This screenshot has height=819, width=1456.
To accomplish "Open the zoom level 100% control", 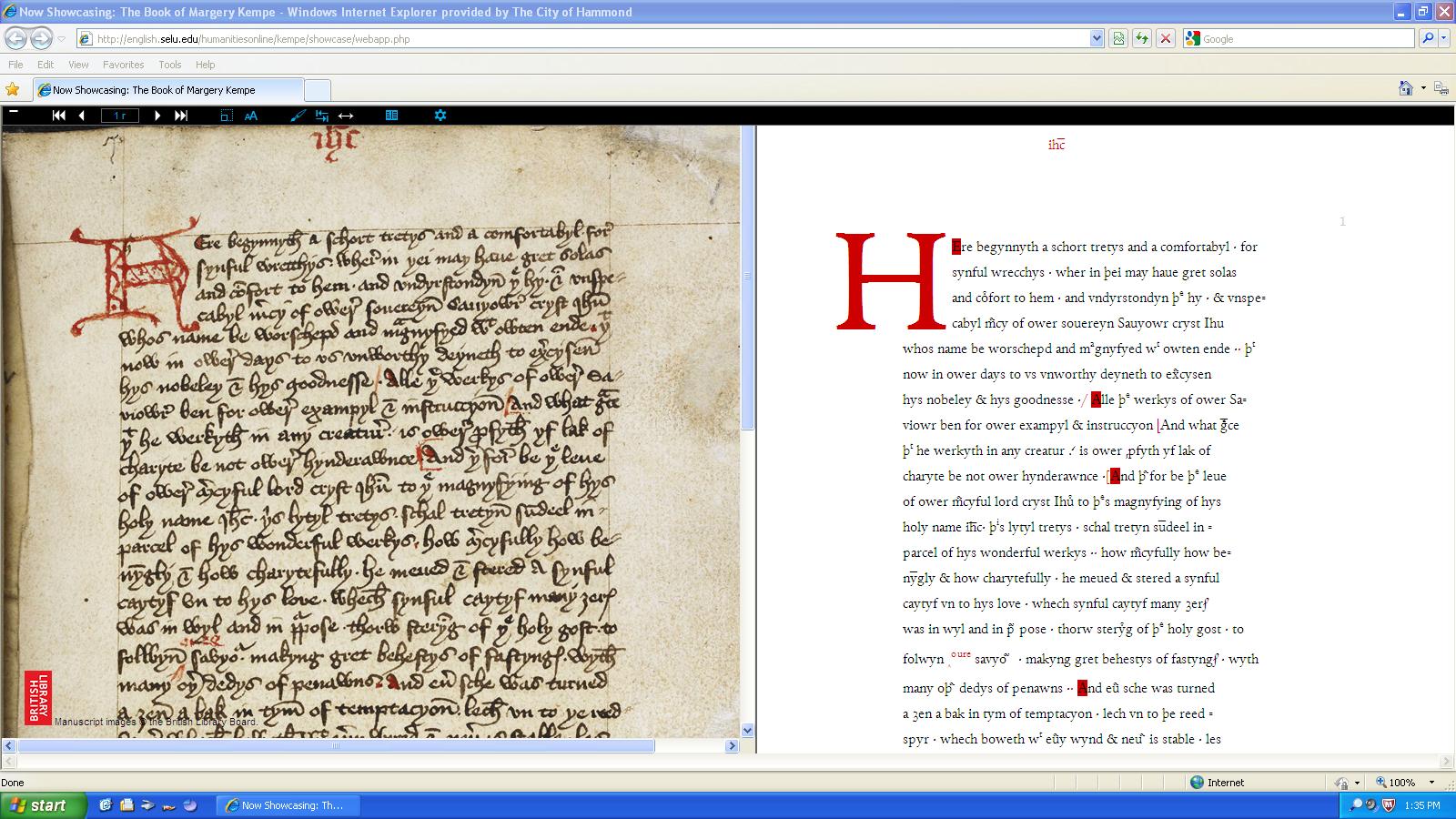I will pos(1397,783).
